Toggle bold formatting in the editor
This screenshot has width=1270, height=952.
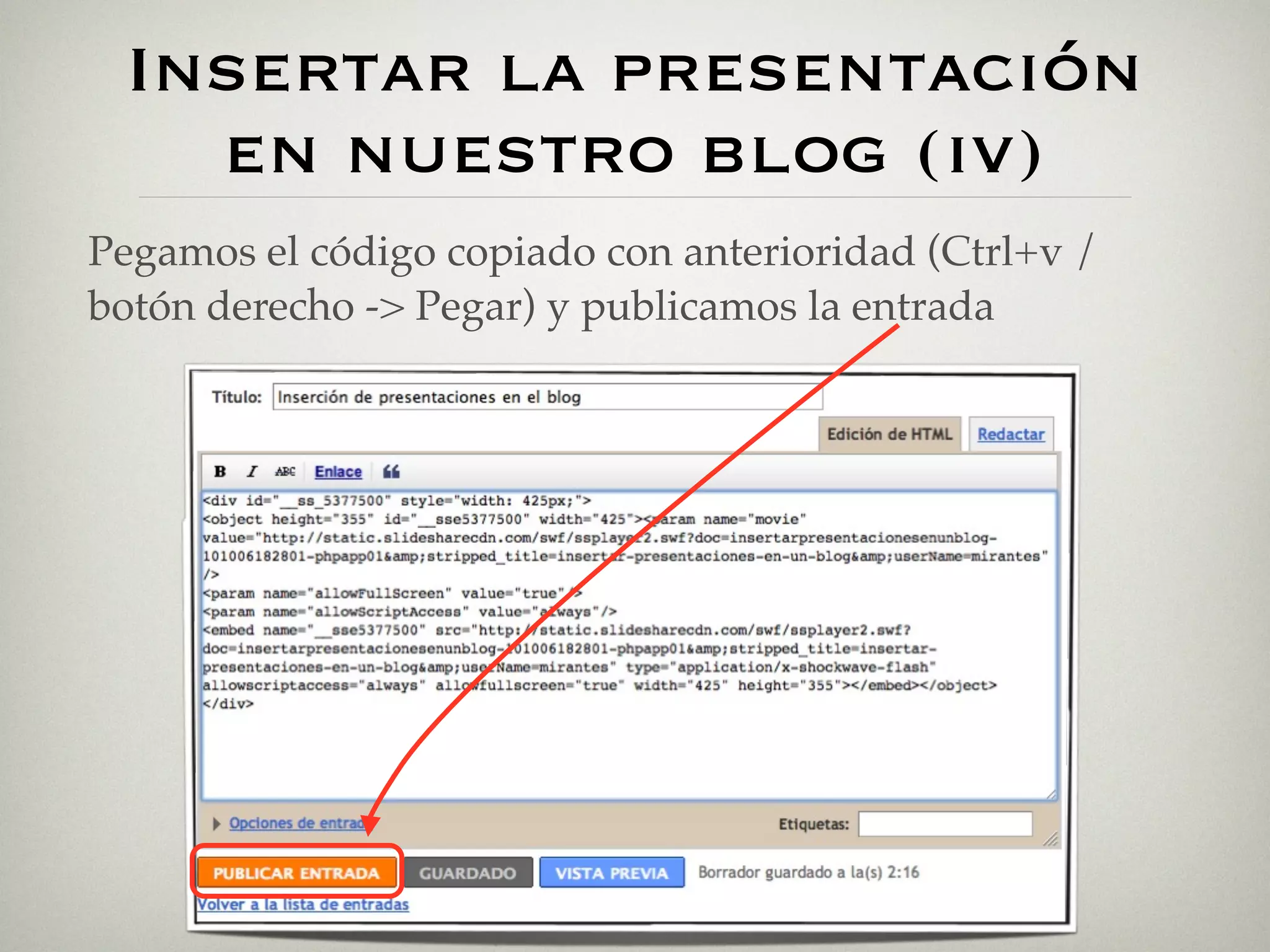(x=220, y=472)
